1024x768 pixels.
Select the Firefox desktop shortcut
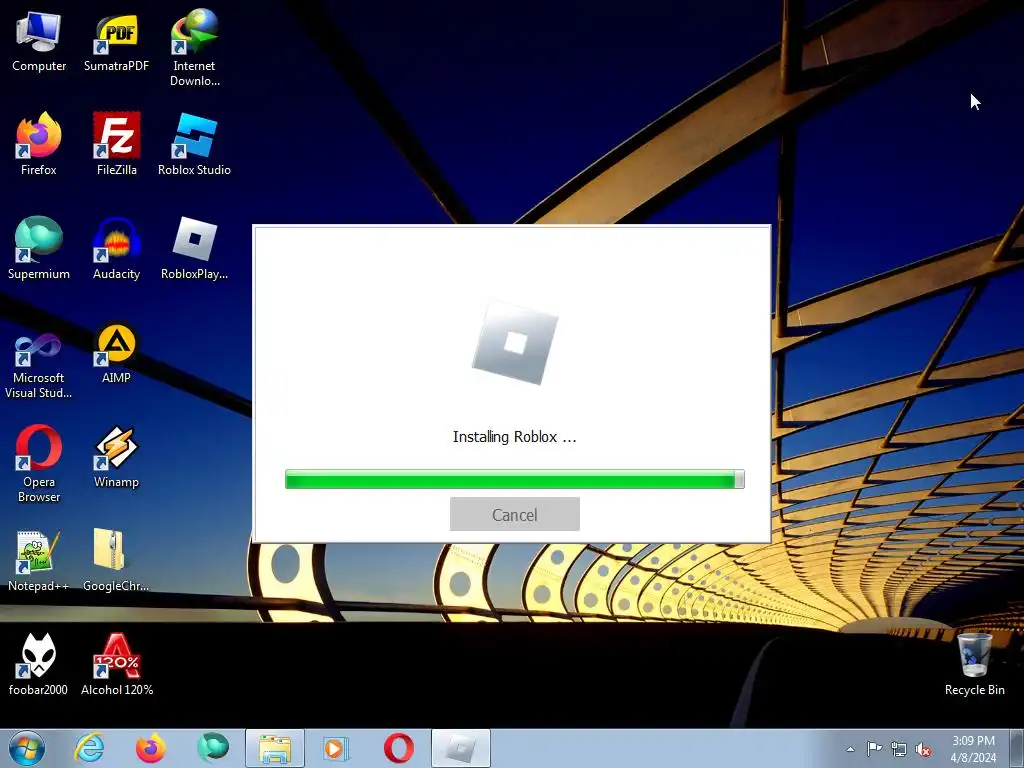39,144
